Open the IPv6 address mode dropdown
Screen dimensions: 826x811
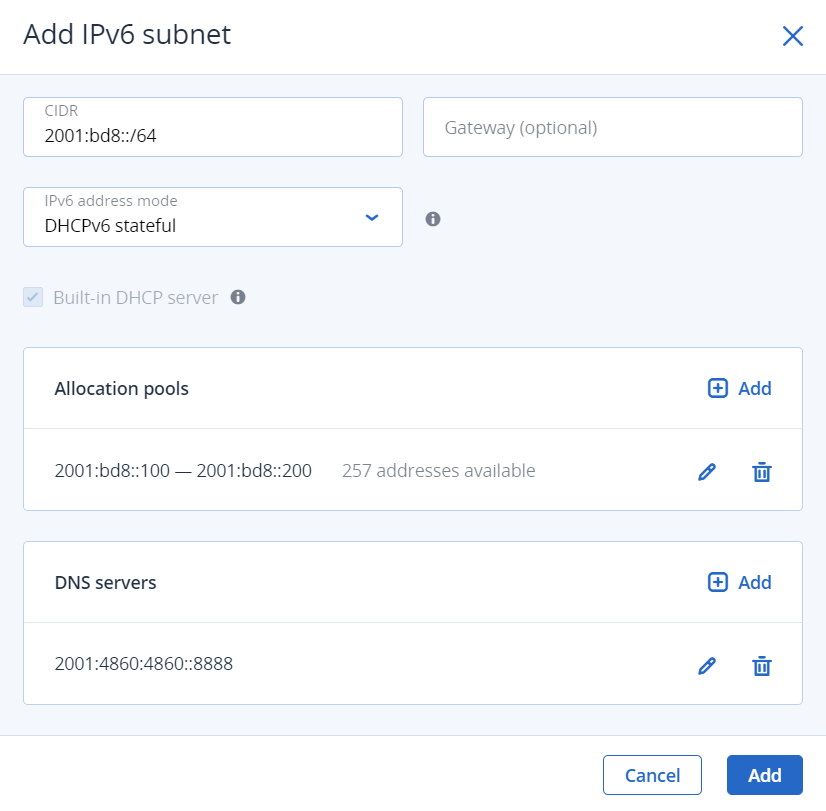(x=212, y=217)
